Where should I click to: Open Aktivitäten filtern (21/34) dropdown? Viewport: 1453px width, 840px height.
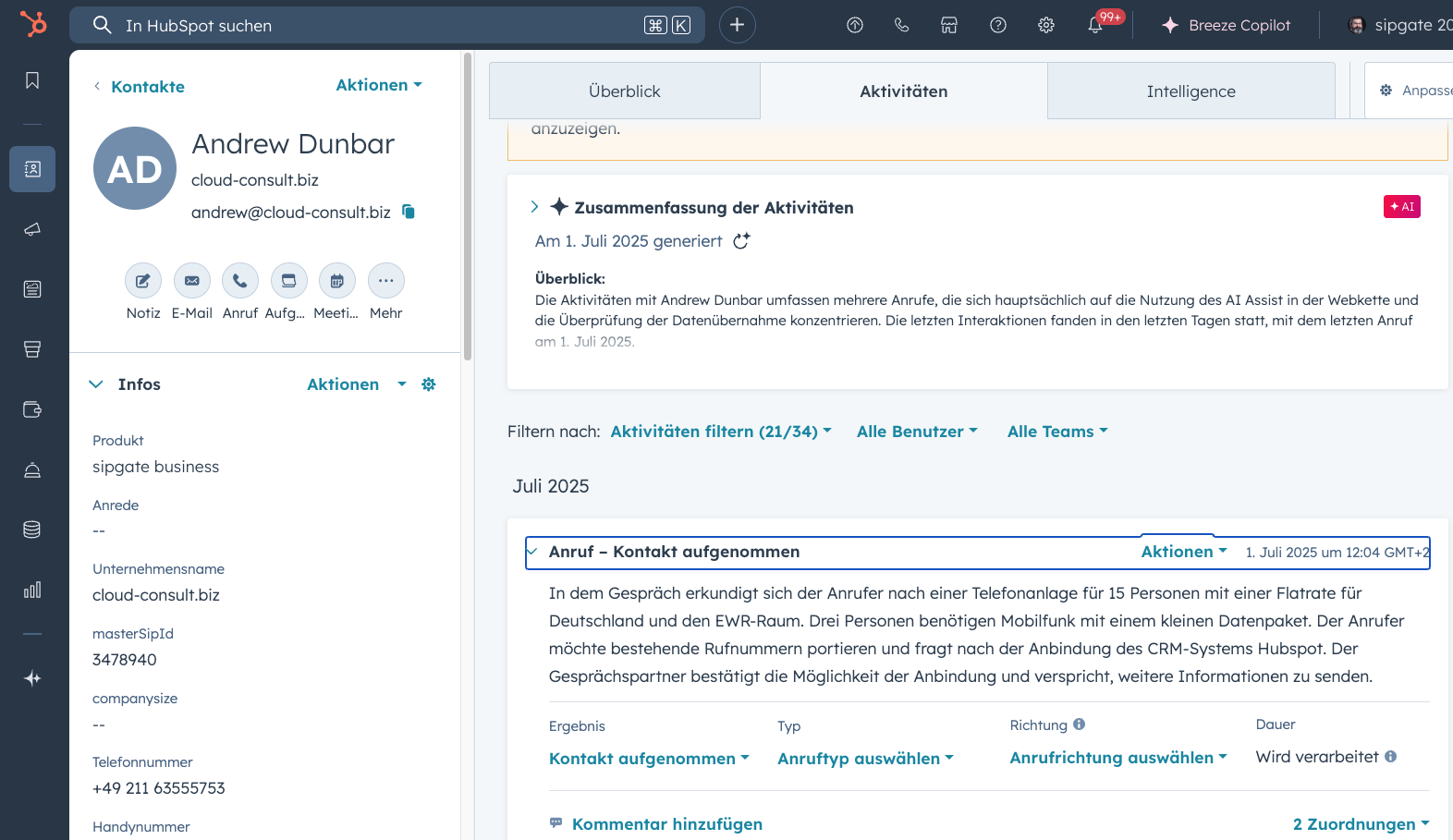[x=721, y=432]
